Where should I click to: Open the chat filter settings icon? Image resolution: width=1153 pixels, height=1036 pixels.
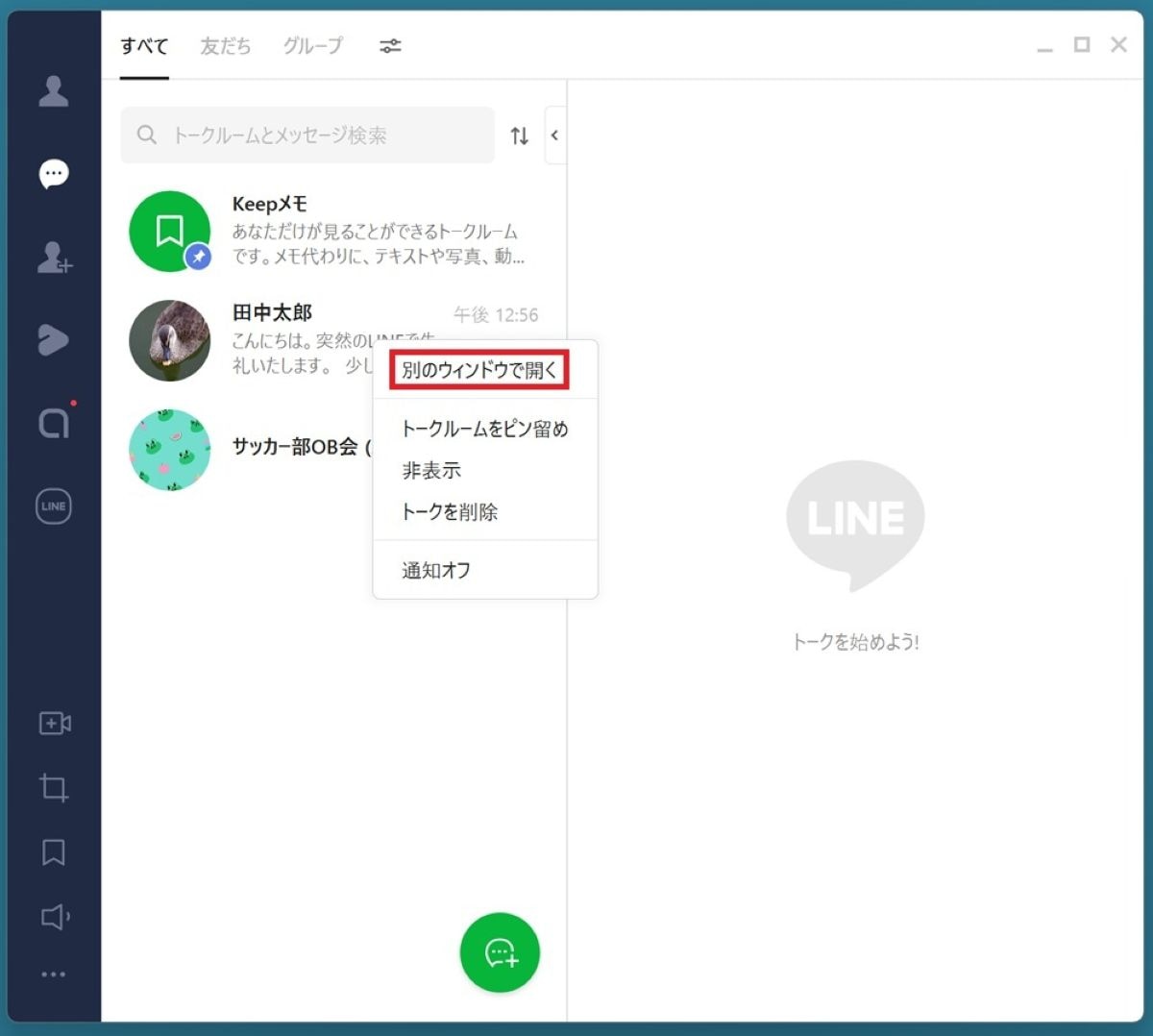click(x=390, y=46)
